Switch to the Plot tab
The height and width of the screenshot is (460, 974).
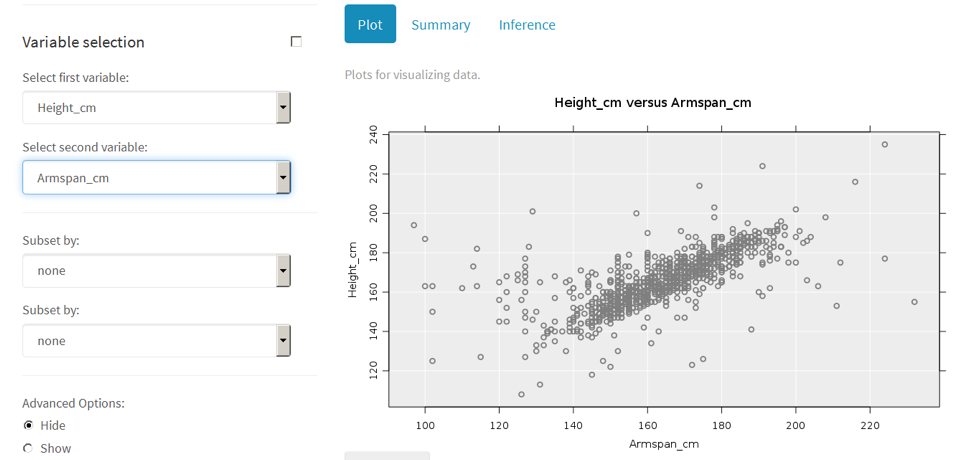point(370,24)
